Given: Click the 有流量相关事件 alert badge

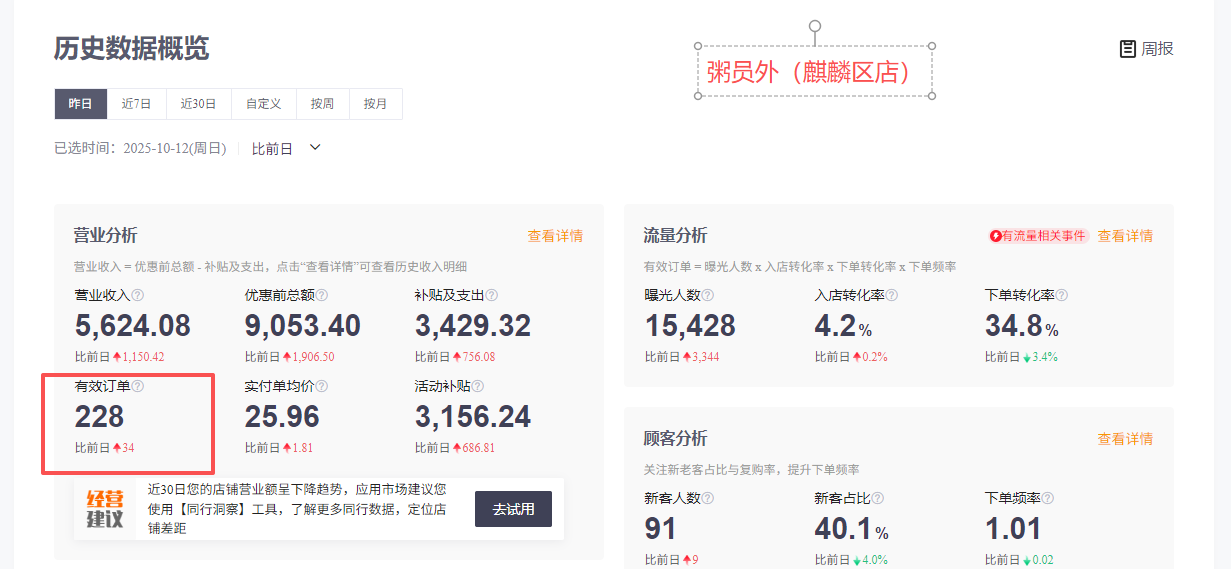Looking at the screenshot, I should tap(1038, 236).
